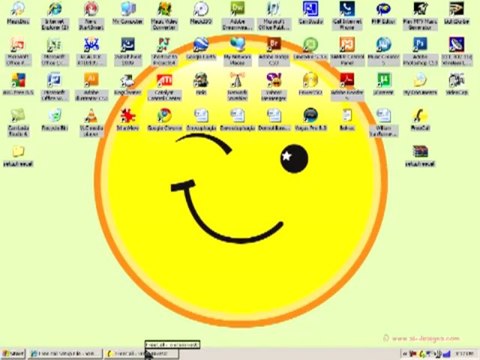Open the Recycle Bin
Viewport: 480px width, 360px height.
point(55,119)
